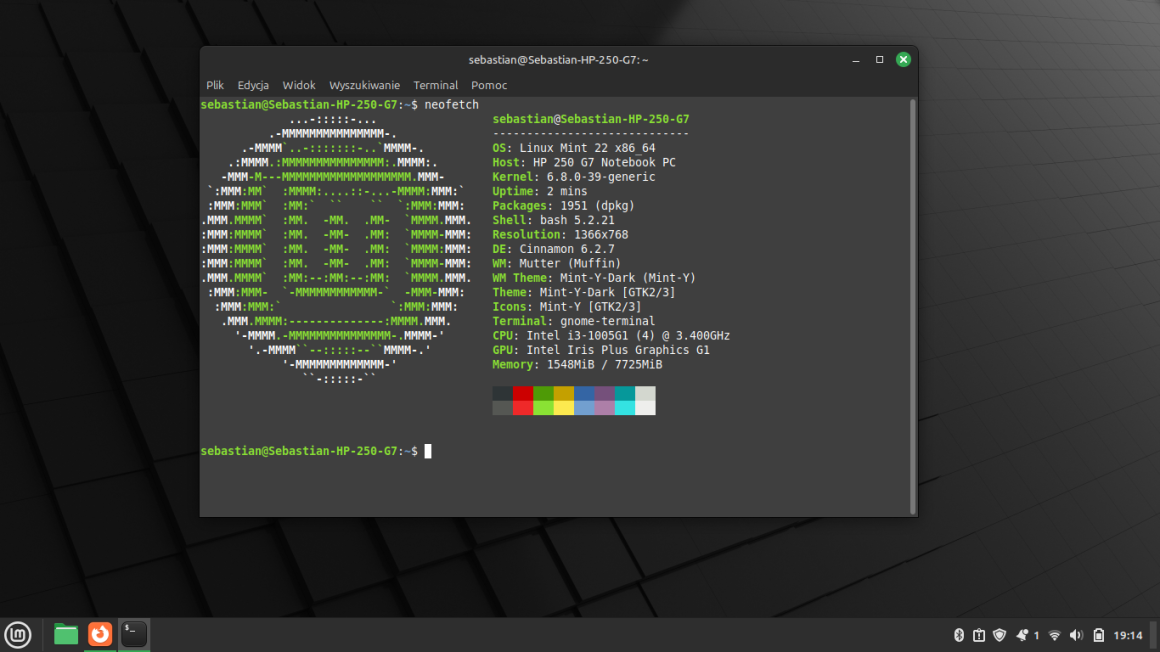The height and width of the screenshot is (652, 1160).
Task: Click the 'WM Theme: Mint-Y-Dark (Mint-Y)' line
Action: pyautogui.click(x=594, y=278)
